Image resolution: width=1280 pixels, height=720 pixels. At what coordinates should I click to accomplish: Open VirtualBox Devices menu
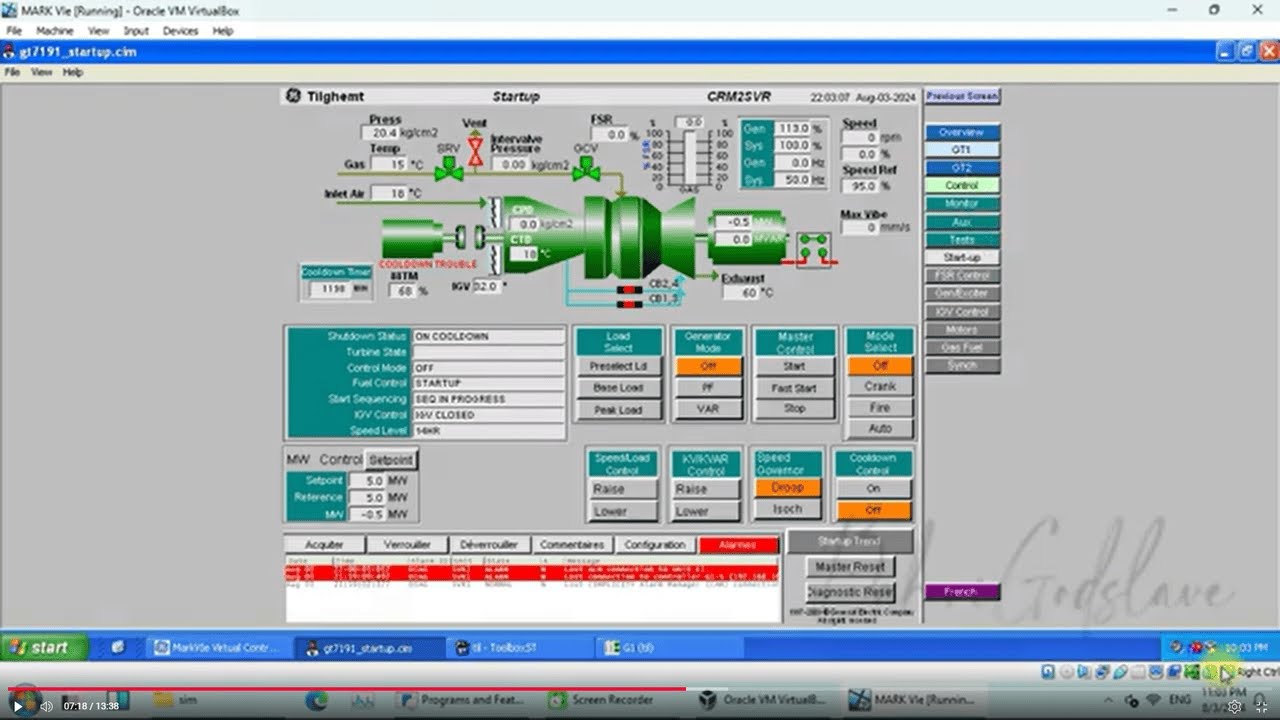(180, 31)
